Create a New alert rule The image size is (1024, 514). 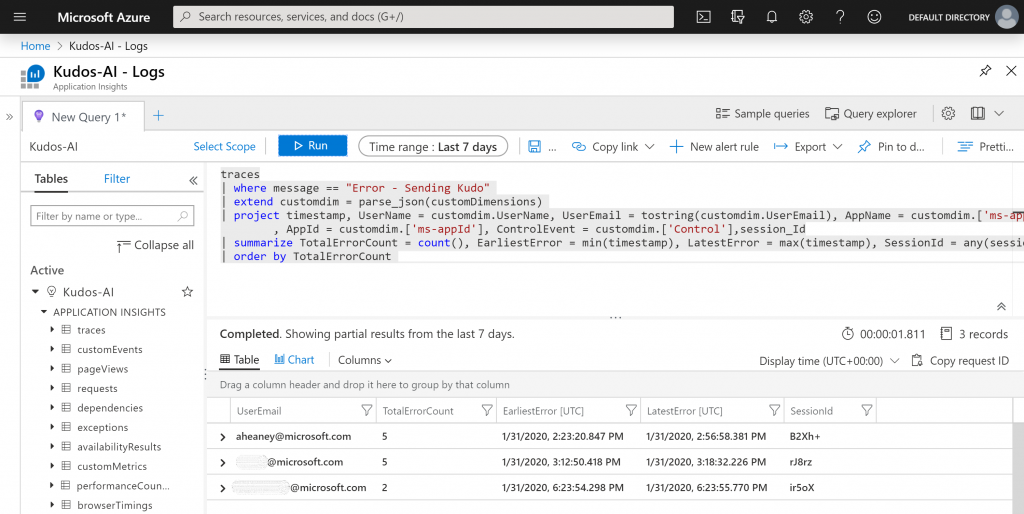(714, 146)
